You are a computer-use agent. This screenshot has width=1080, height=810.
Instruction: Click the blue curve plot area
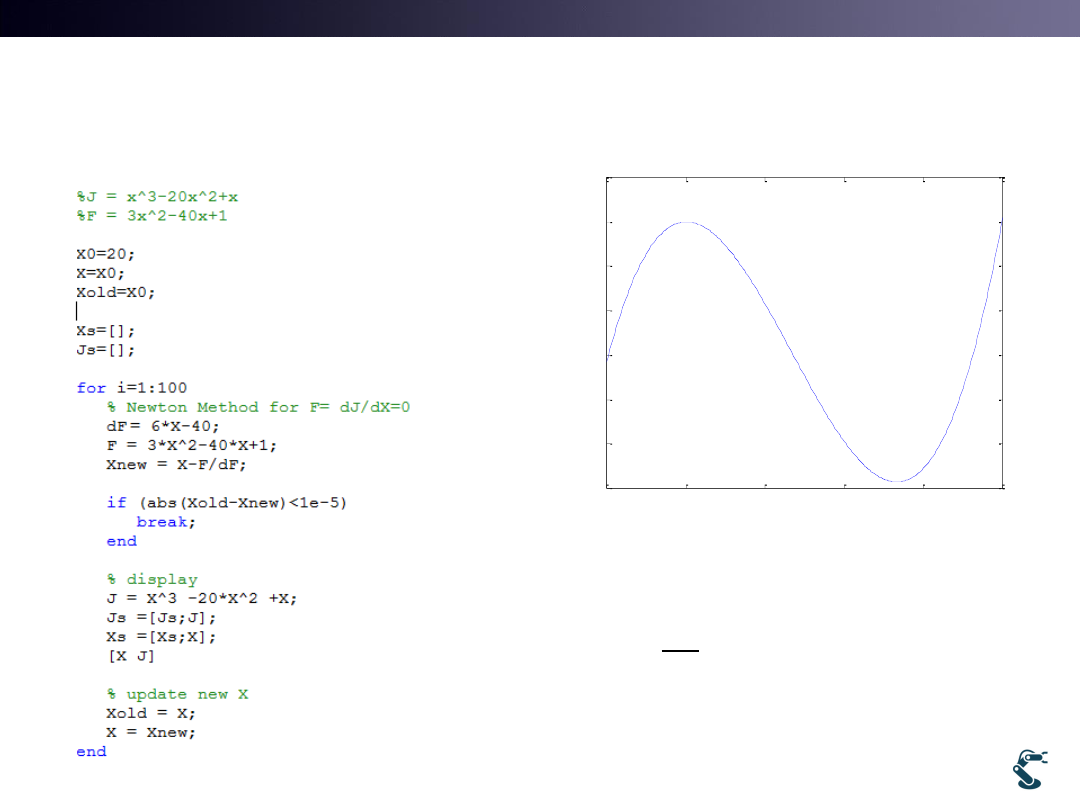(804, 333)
